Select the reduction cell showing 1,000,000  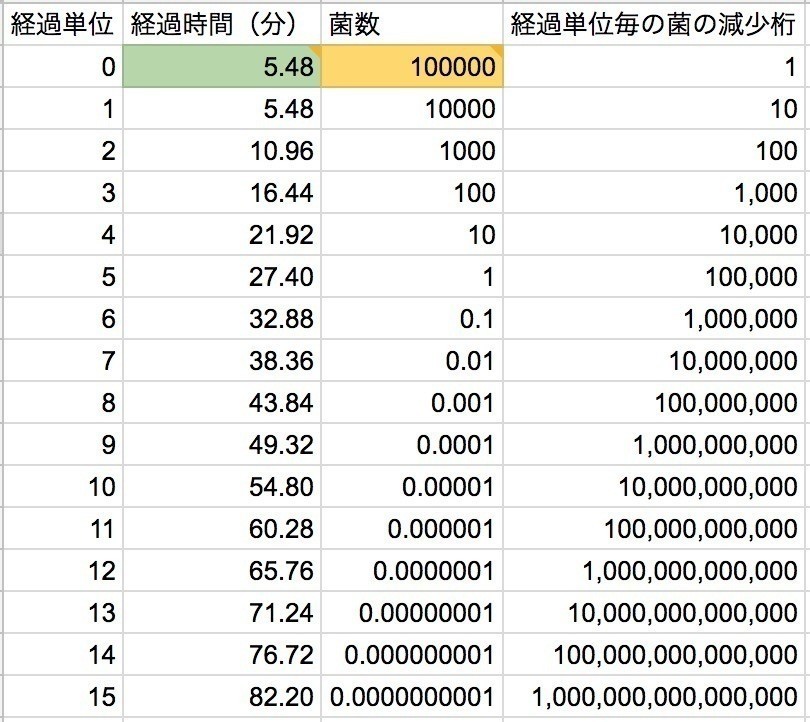[x=655, y=319]
